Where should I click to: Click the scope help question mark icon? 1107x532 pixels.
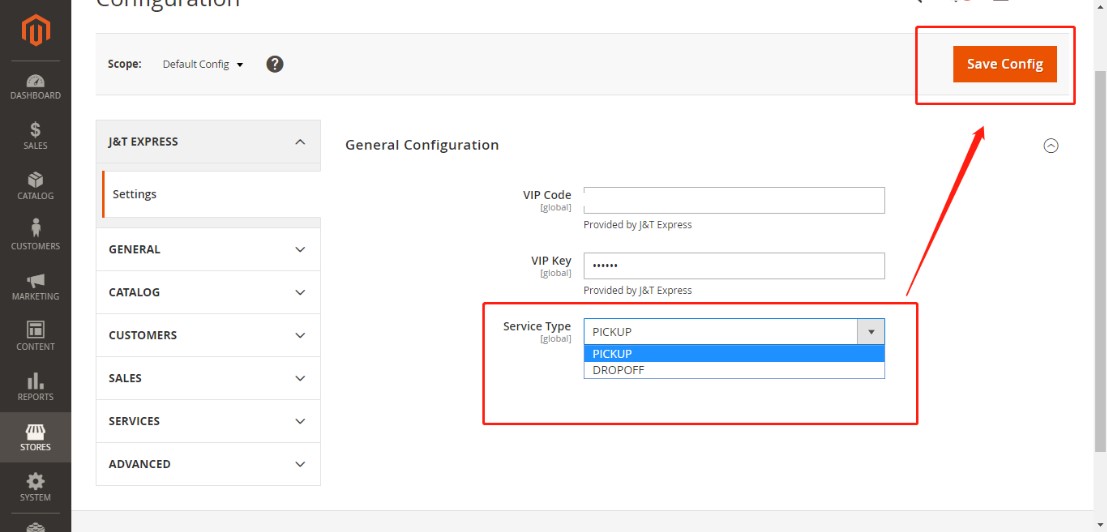click(275, 64)
